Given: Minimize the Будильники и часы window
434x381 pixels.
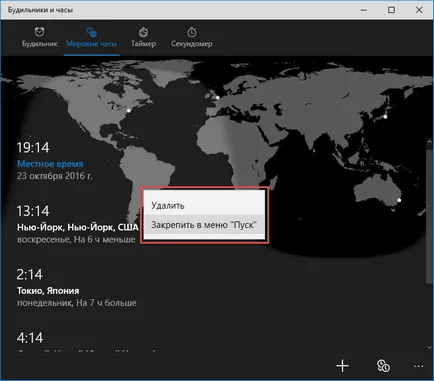Looking at the screenshot, I should [x=364, y=10].
